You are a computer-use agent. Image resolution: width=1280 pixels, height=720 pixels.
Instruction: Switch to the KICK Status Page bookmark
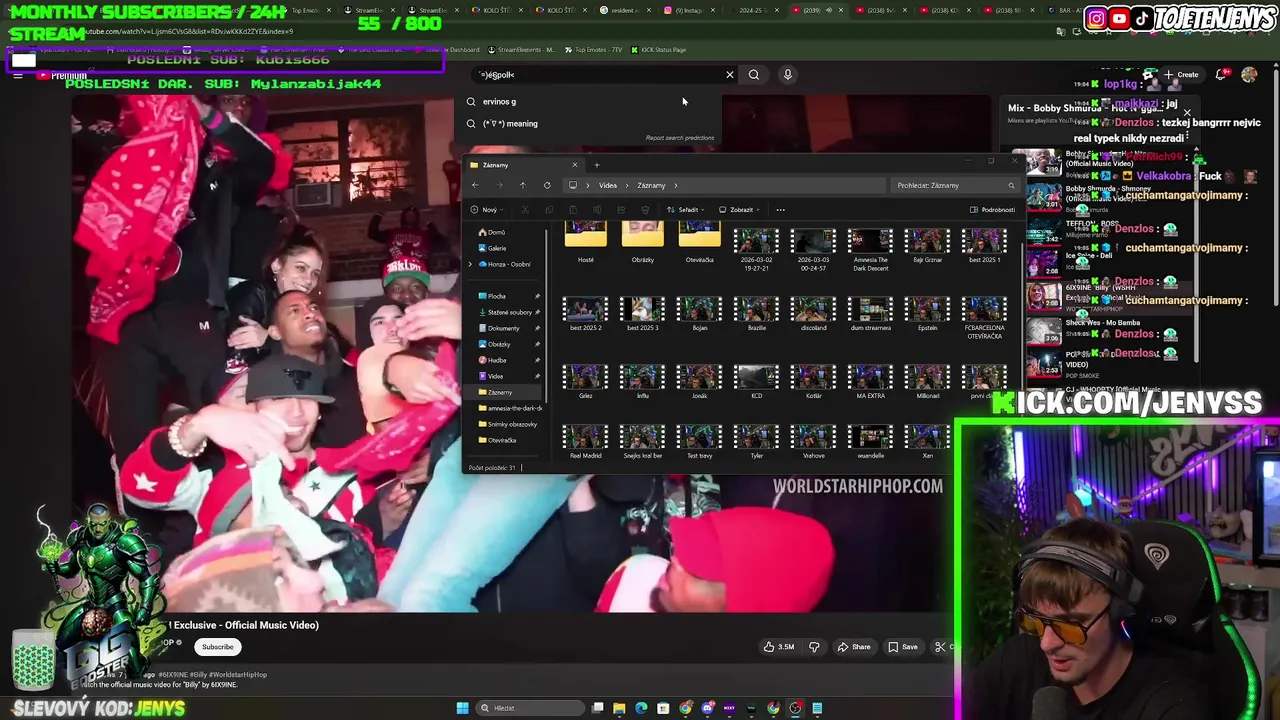click(x=657, y=49)
